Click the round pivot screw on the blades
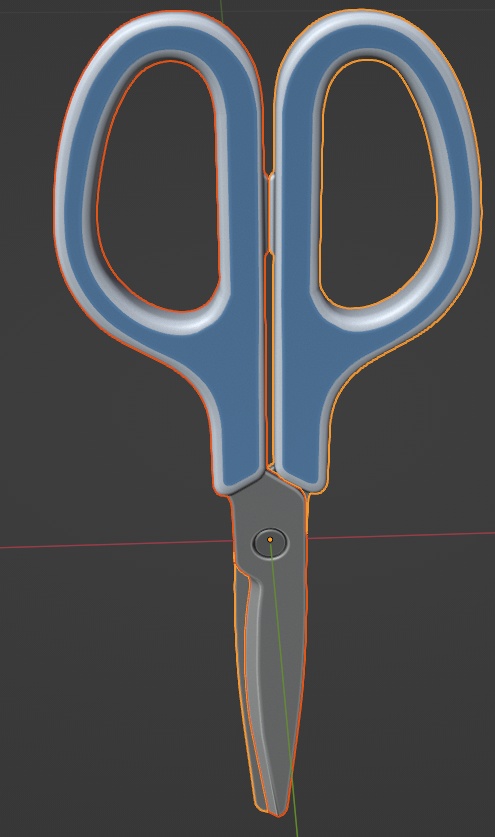 (x=270, y=542)
